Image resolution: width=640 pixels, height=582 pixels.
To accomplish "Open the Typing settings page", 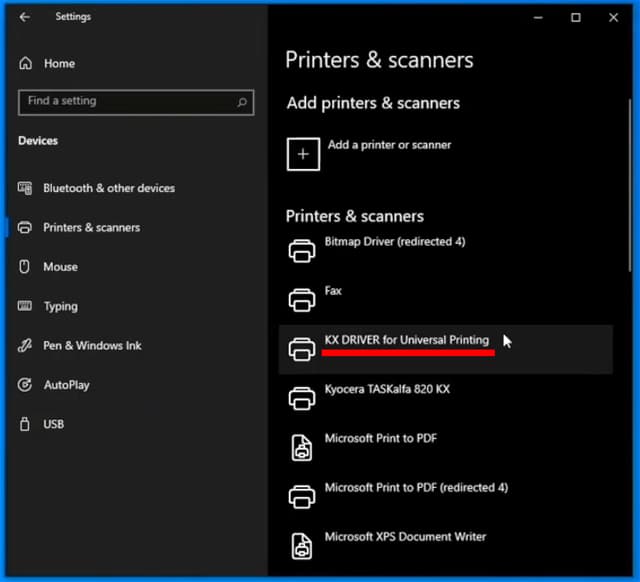I will 48,306.
